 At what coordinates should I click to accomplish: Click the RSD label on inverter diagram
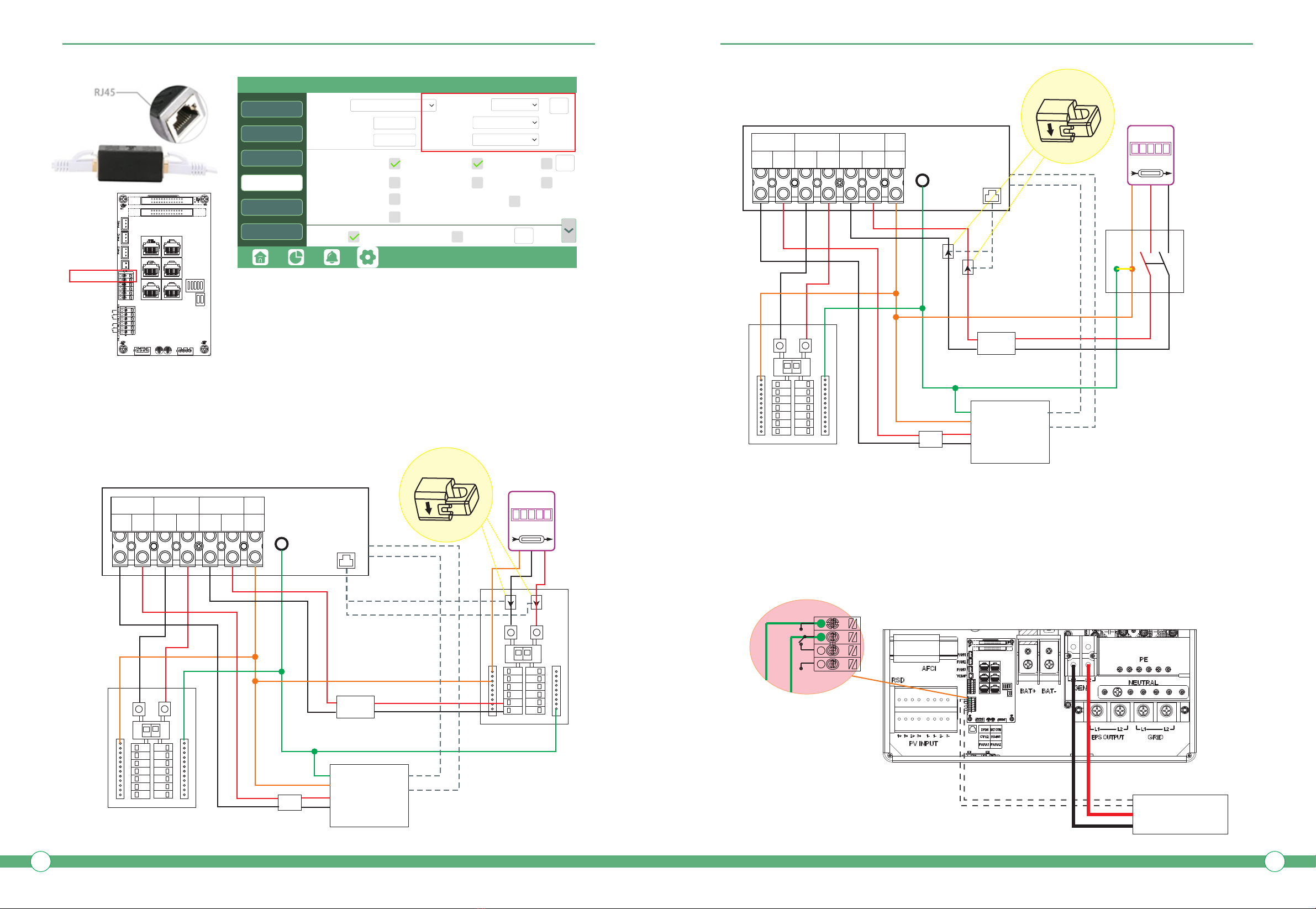pos(897,680)
